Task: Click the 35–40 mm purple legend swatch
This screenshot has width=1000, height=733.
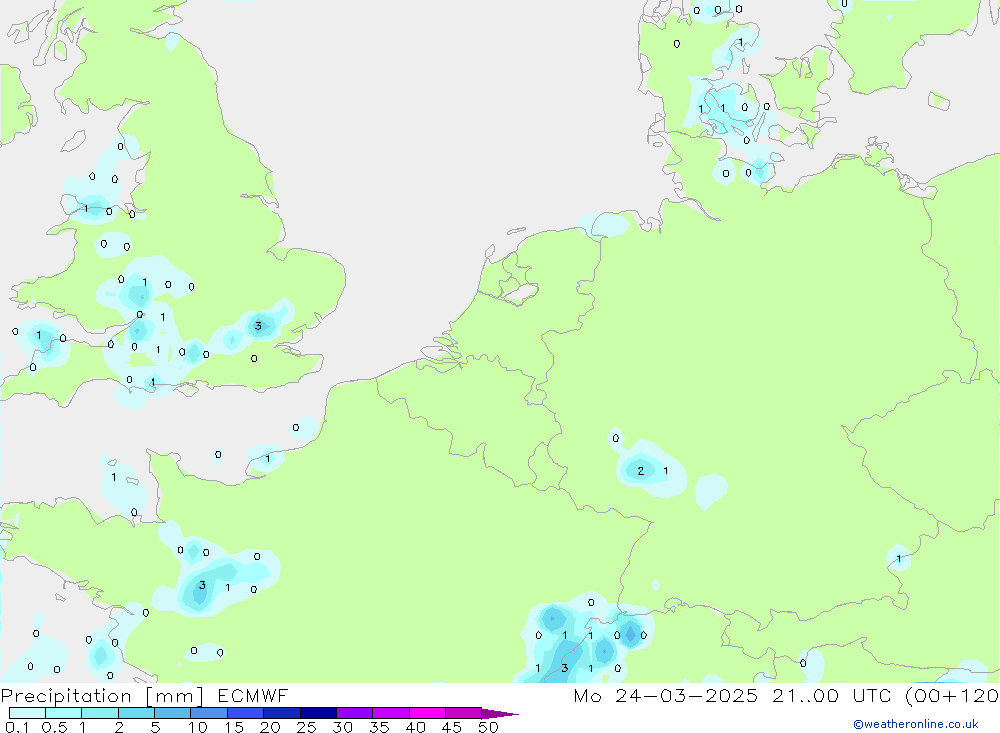Action: (x=391, y=713)
